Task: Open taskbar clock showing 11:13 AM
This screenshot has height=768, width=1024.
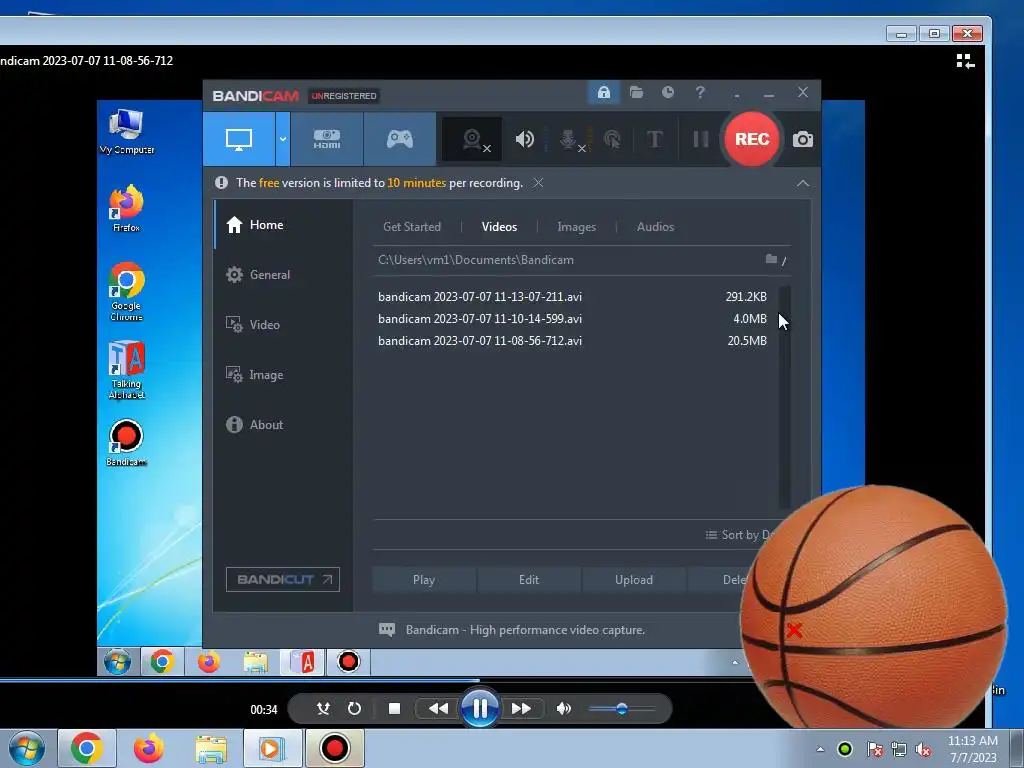Action: click(973, 749)
